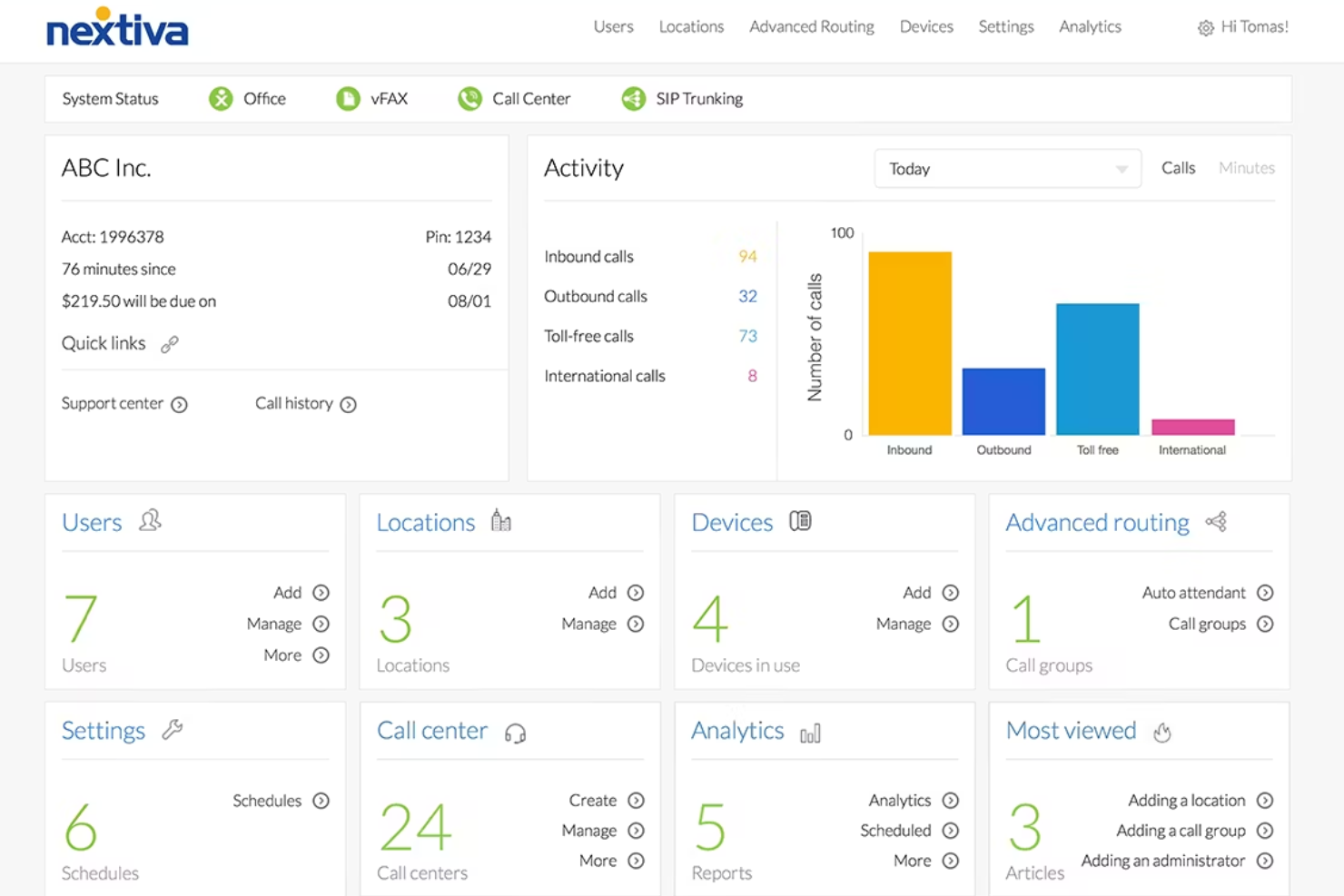
Task: Open the Users menu in top navigation
Action: click(x=613, y=27)
